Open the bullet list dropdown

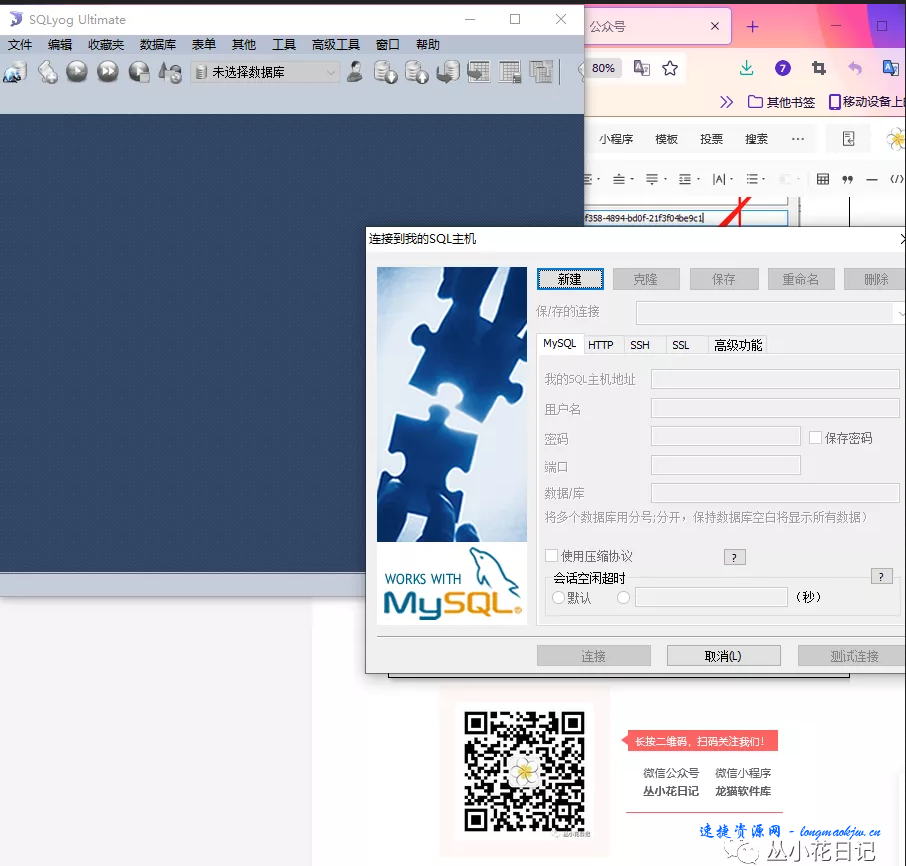click(756, 180)
